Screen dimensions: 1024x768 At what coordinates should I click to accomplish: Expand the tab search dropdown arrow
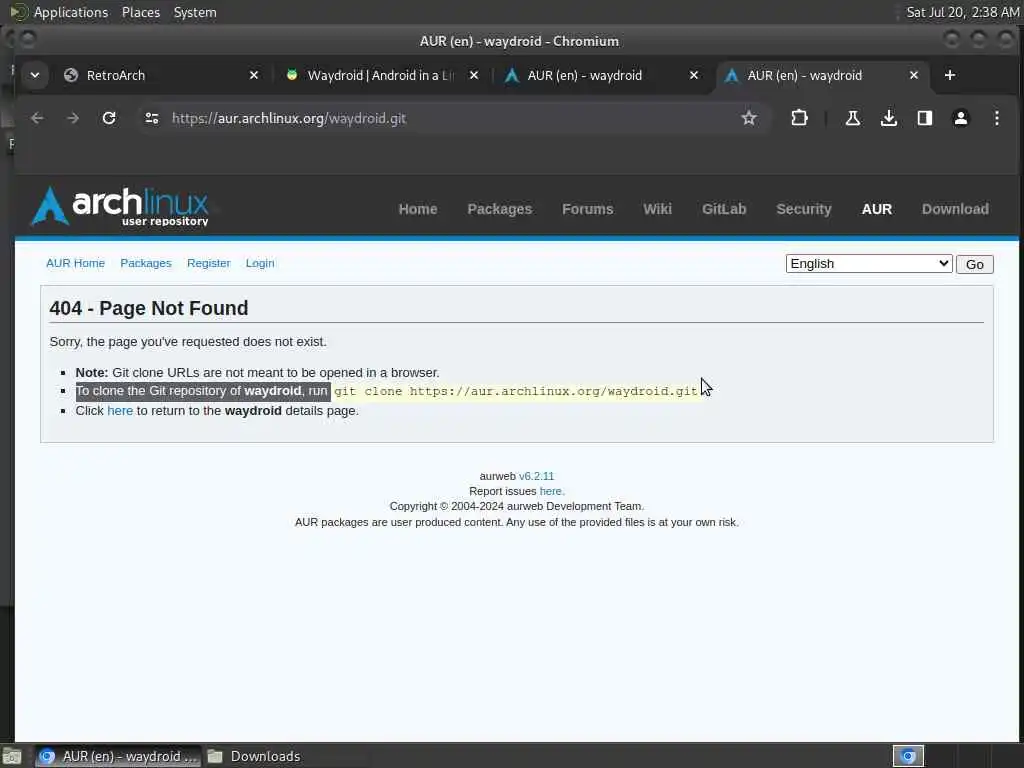(x=35, y=75)
